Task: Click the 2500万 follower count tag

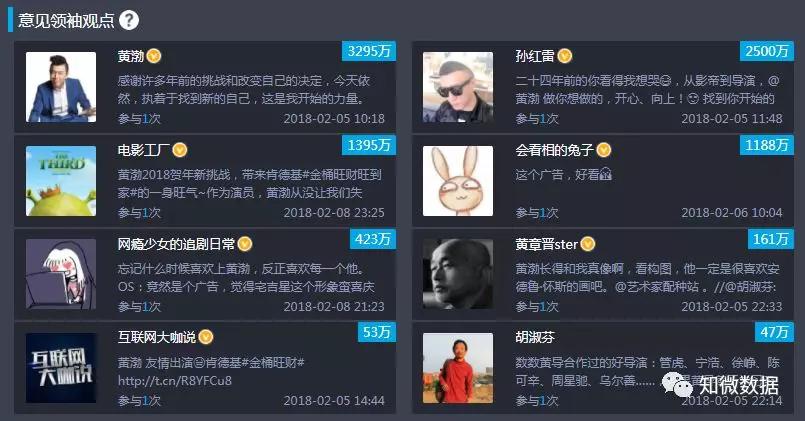Action: (766, 51)
